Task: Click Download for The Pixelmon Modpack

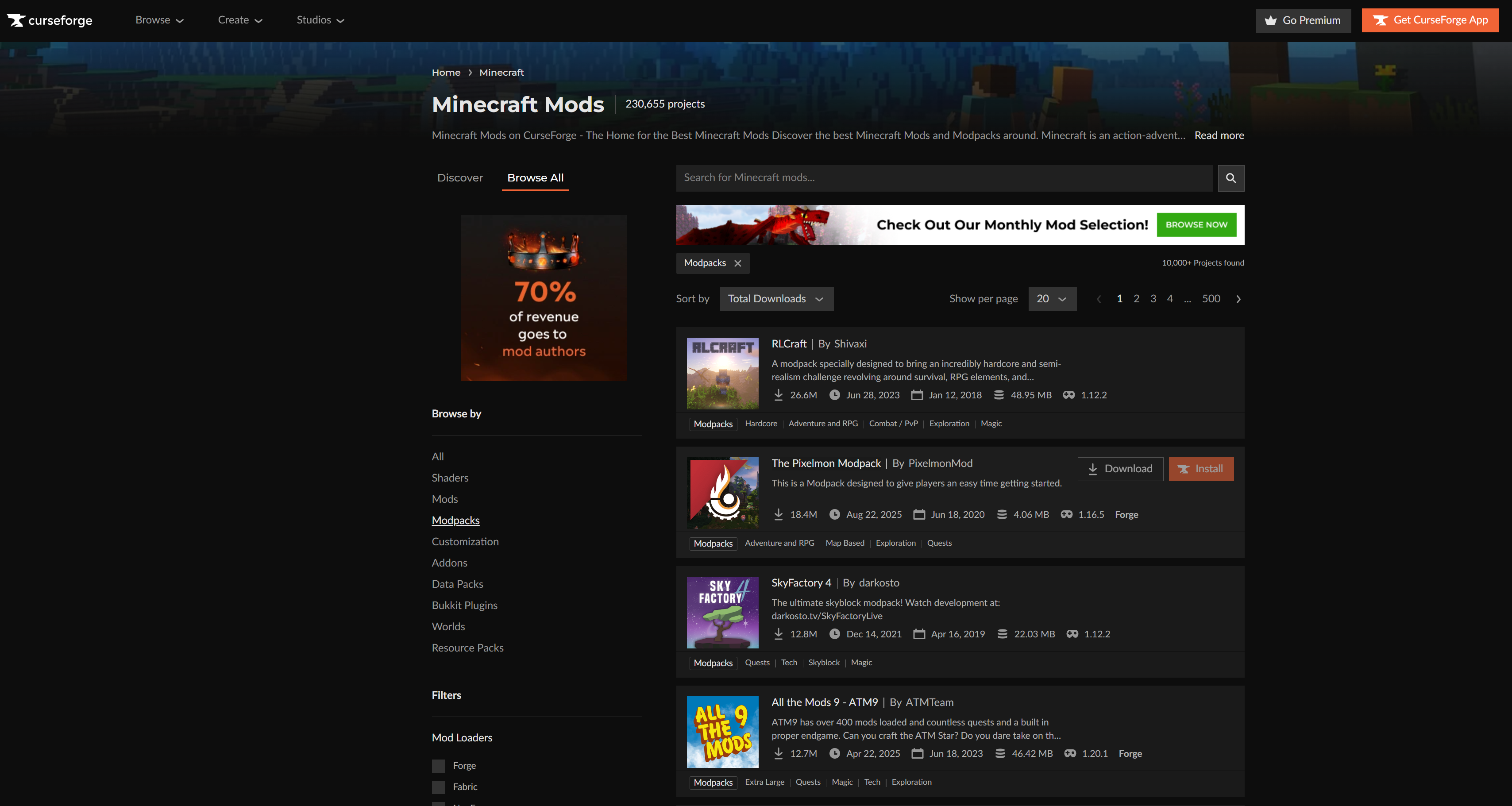Action: point(1120,469)
